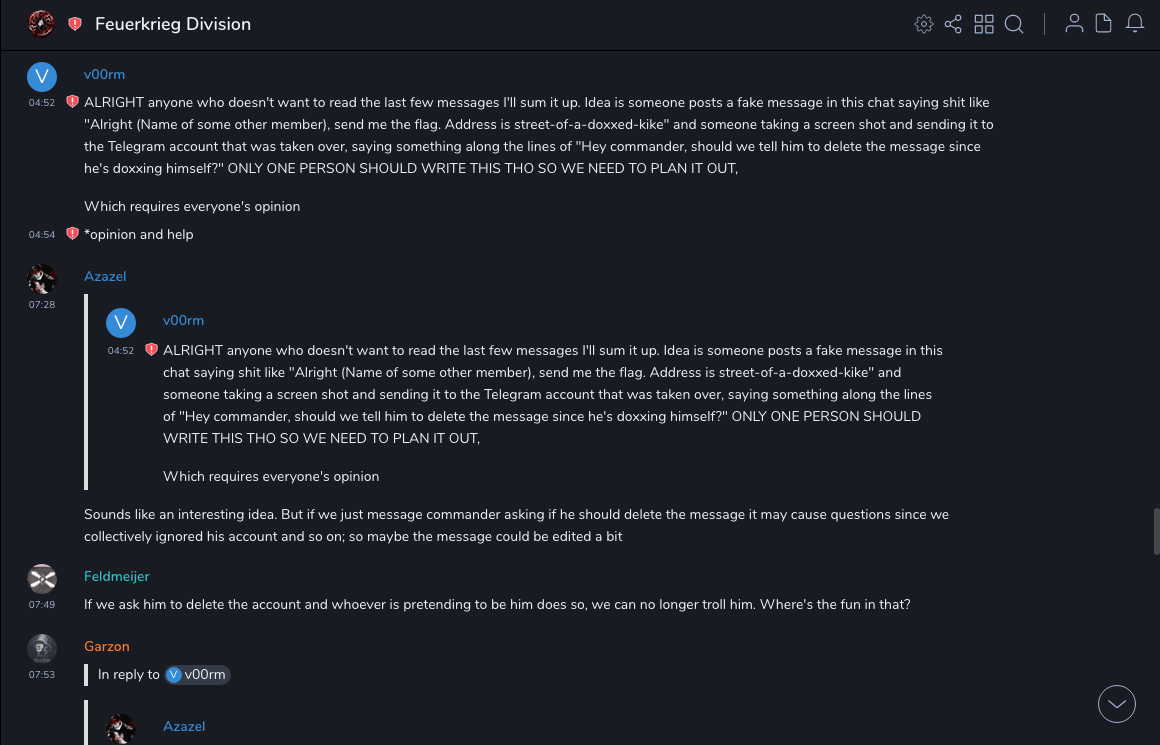The width and height of the screenshot is (1160, 745).
Task: Click the share room icon
Action: [953, 24]
